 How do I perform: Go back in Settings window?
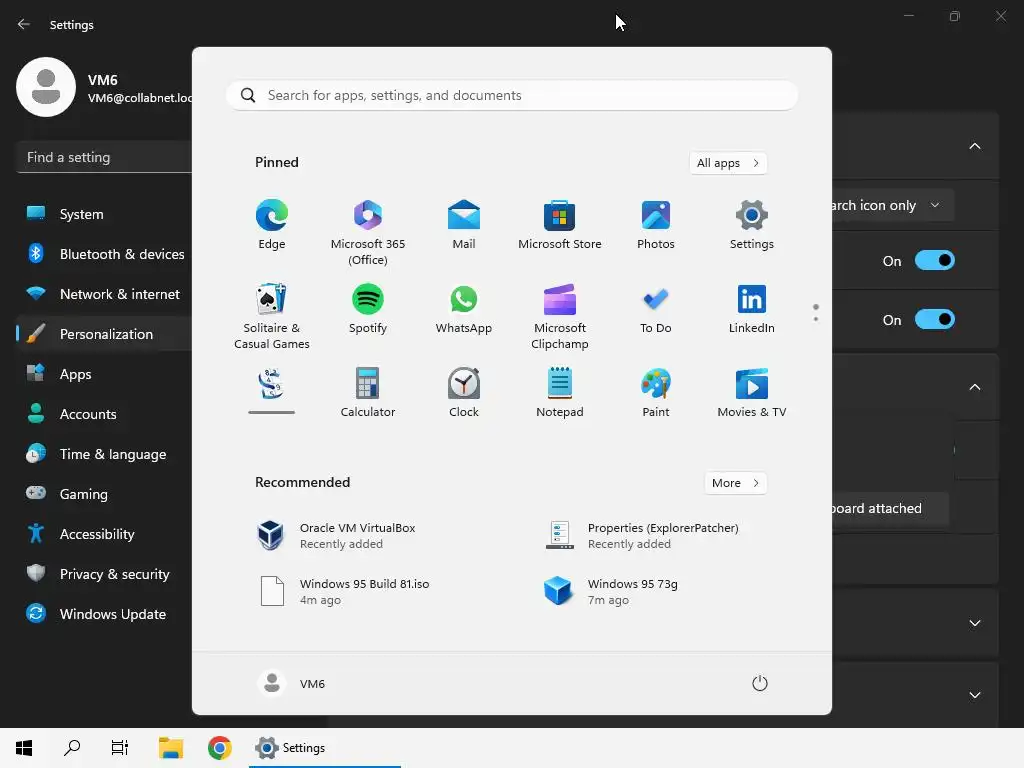point(24,24)
